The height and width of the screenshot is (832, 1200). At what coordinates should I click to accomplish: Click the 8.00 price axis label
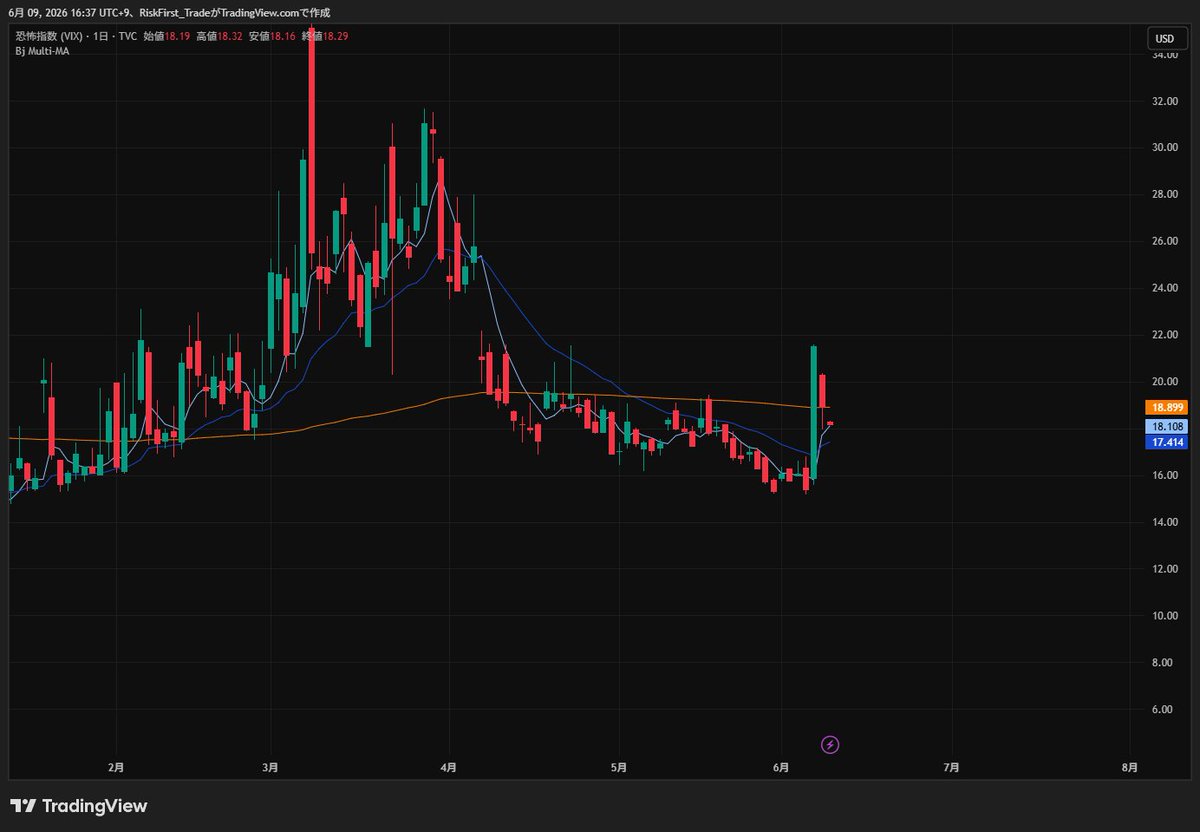[1164, 663]
